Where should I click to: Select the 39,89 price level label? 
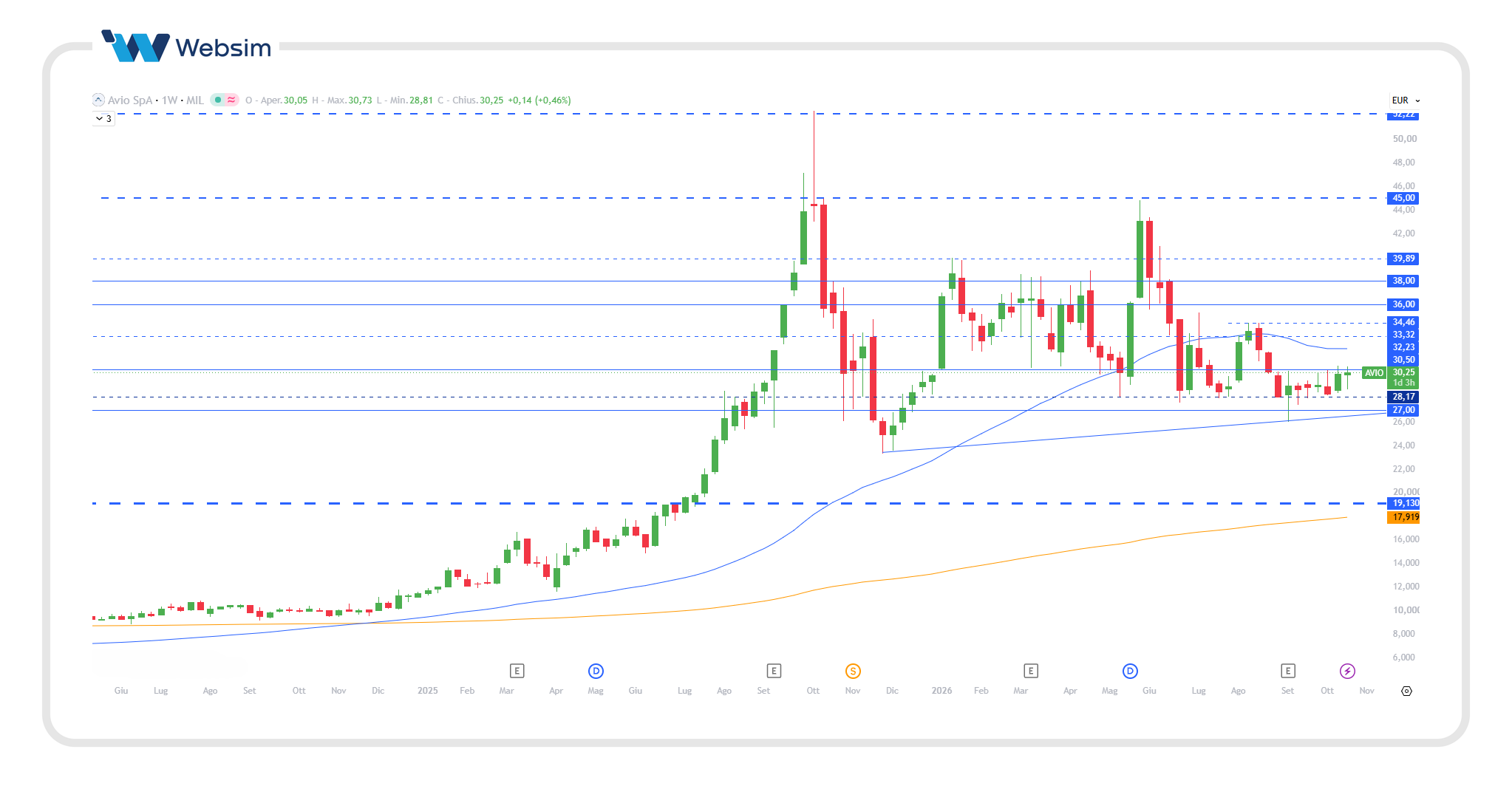pyautogui.click(x=1403, y=259)
